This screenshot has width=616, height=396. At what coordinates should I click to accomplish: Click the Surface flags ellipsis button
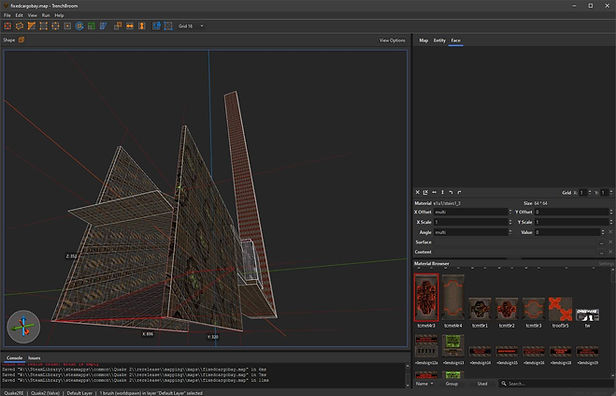pyautogui.click(x=601, y=242)
